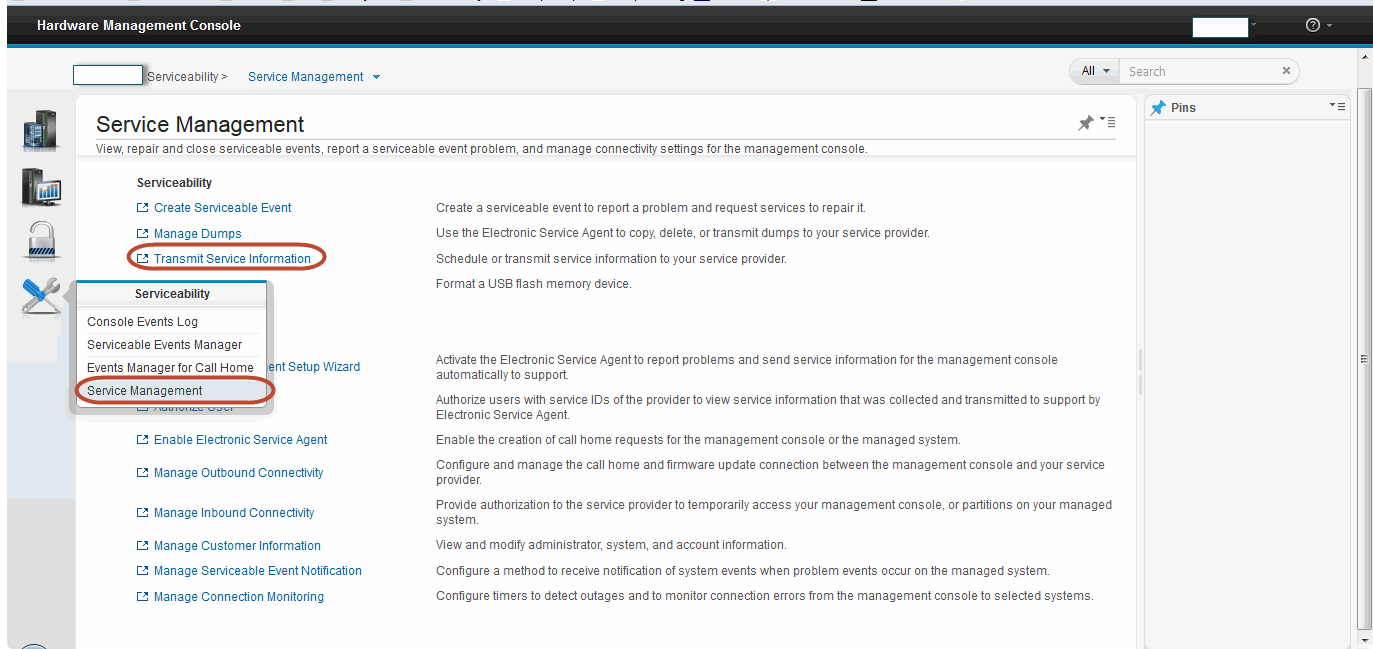
Task: Click the Manage Dumps link
Action: [197, 234]
